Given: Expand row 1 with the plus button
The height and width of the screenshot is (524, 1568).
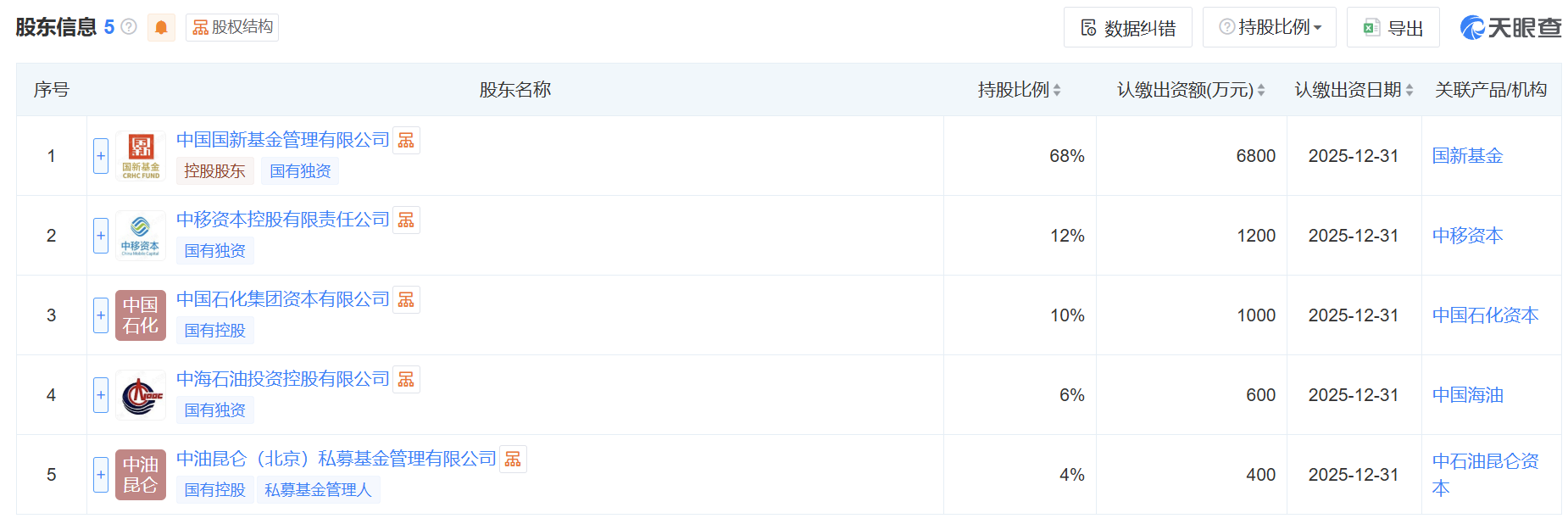Looking at the screenshot, I should [101, 156].
